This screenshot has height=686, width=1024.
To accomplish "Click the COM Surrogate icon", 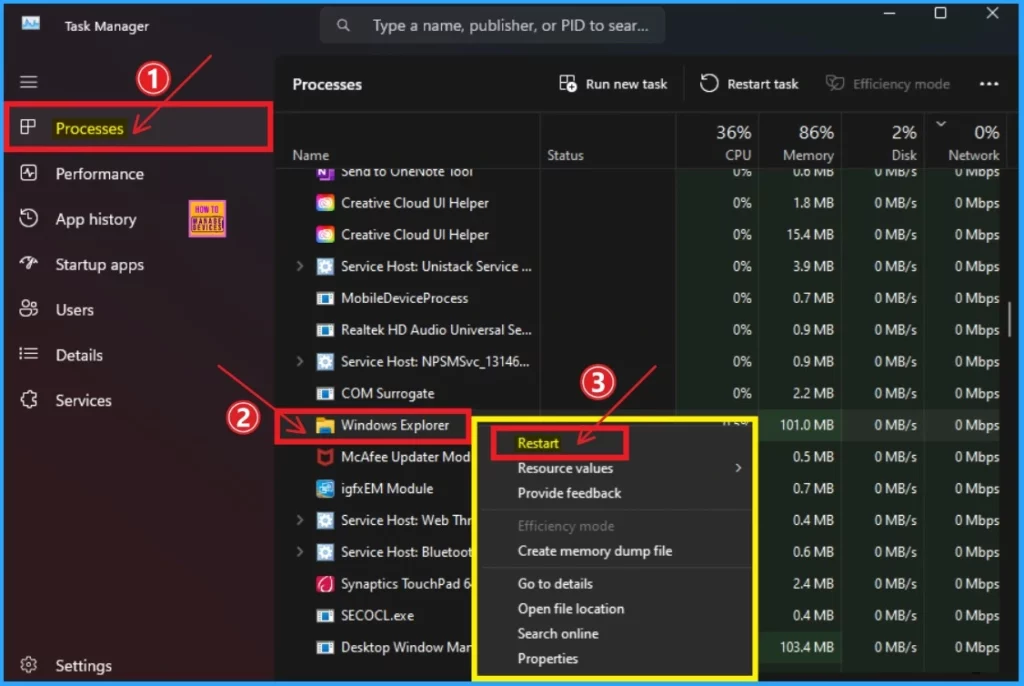I will coord(325,393).
